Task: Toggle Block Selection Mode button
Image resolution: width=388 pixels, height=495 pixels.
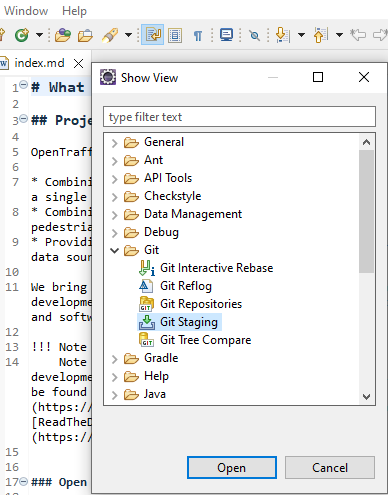Action: [x=175, y=35]
